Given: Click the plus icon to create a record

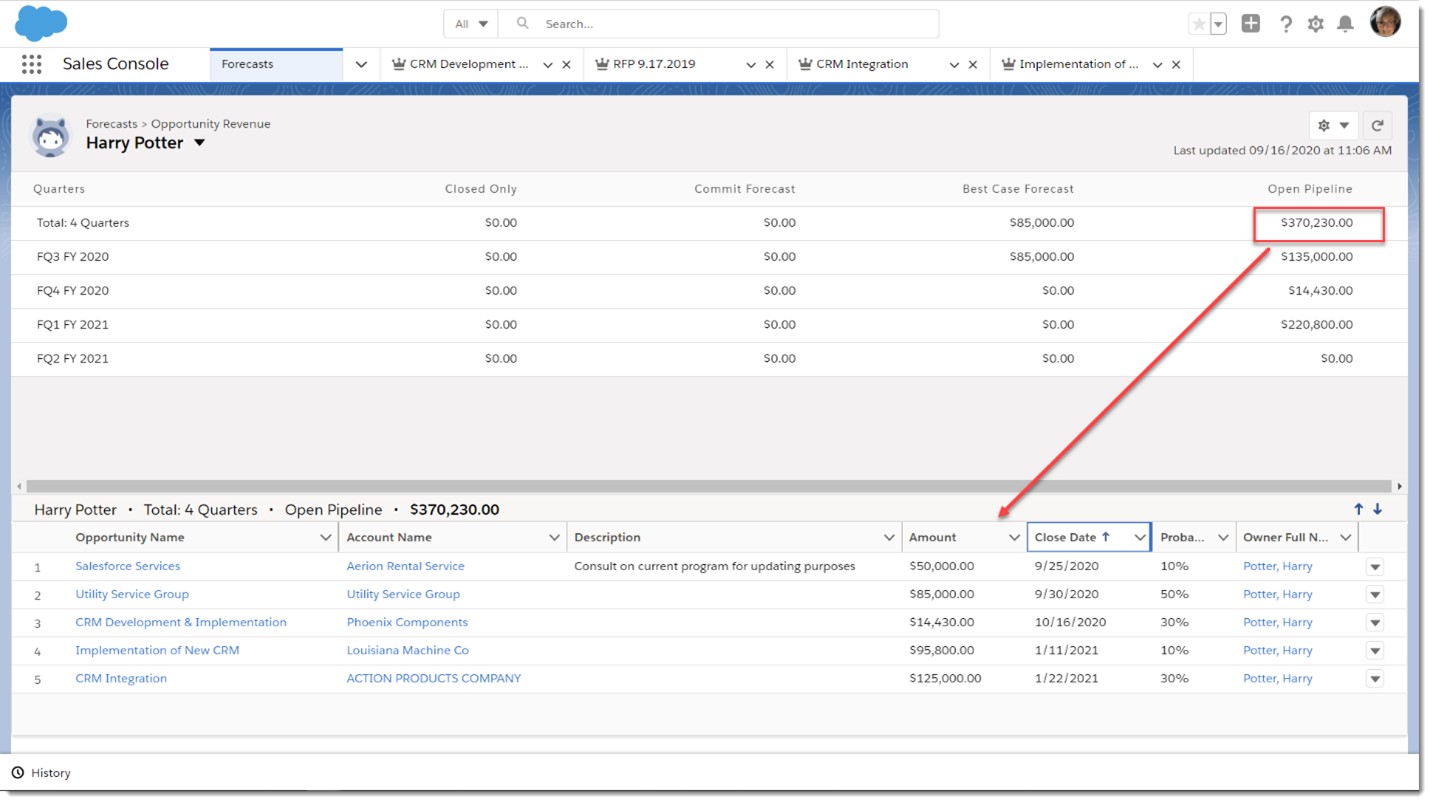Looking at the screenshot, I should point(1251,22).
